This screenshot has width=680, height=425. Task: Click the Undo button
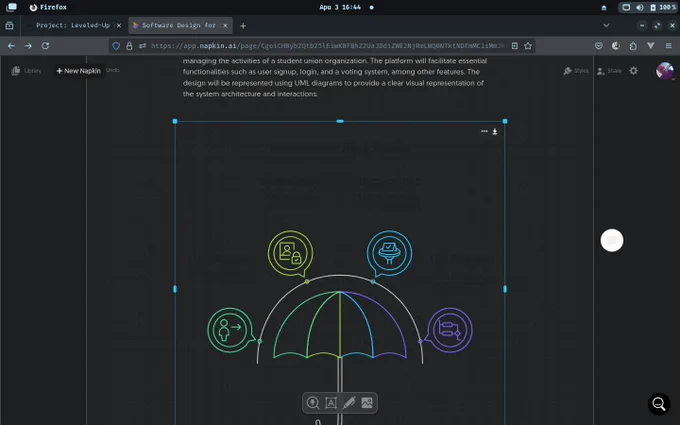[x=113, y=70]
